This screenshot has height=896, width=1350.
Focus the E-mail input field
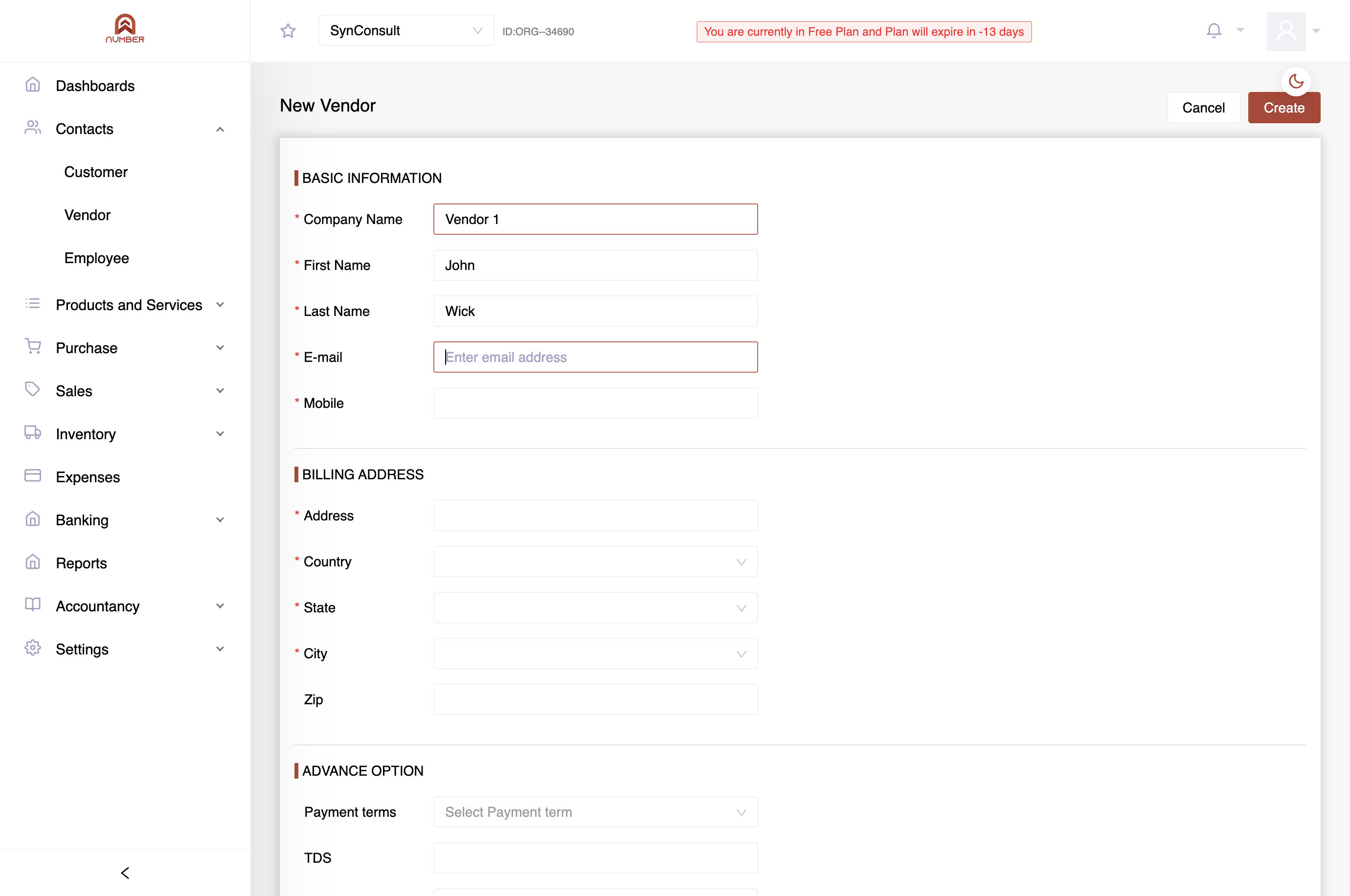[595, 357]
